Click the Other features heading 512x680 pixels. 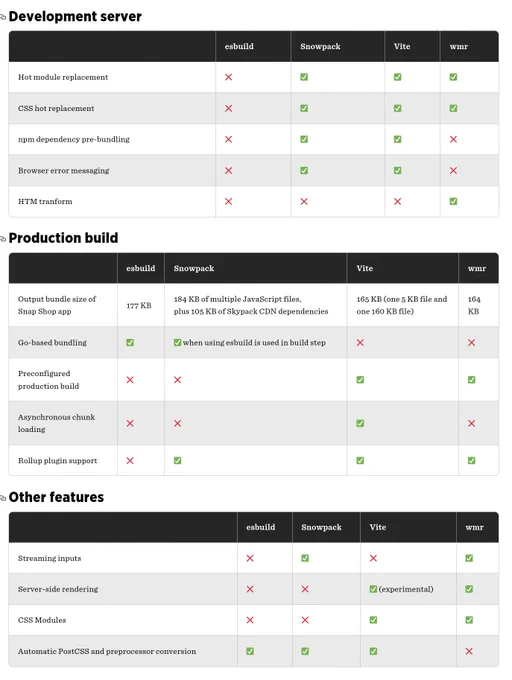56,497
